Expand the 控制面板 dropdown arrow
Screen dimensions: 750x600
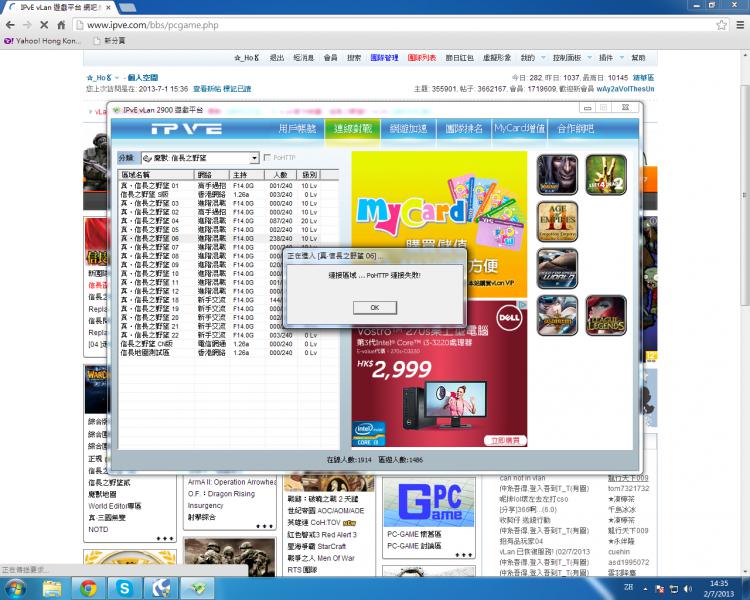[x=589, y=58]
